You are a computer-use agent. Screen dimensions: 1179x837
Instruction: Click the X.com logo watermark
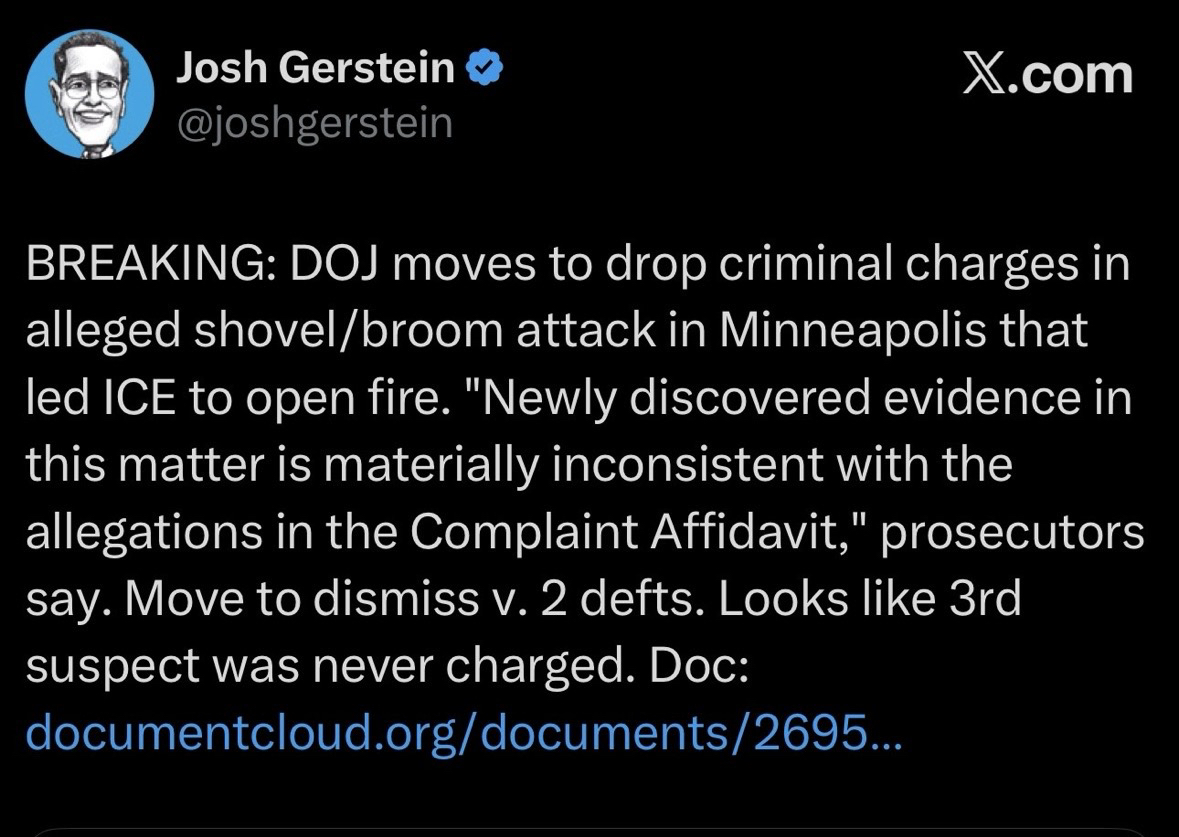tap(1047, 76)
